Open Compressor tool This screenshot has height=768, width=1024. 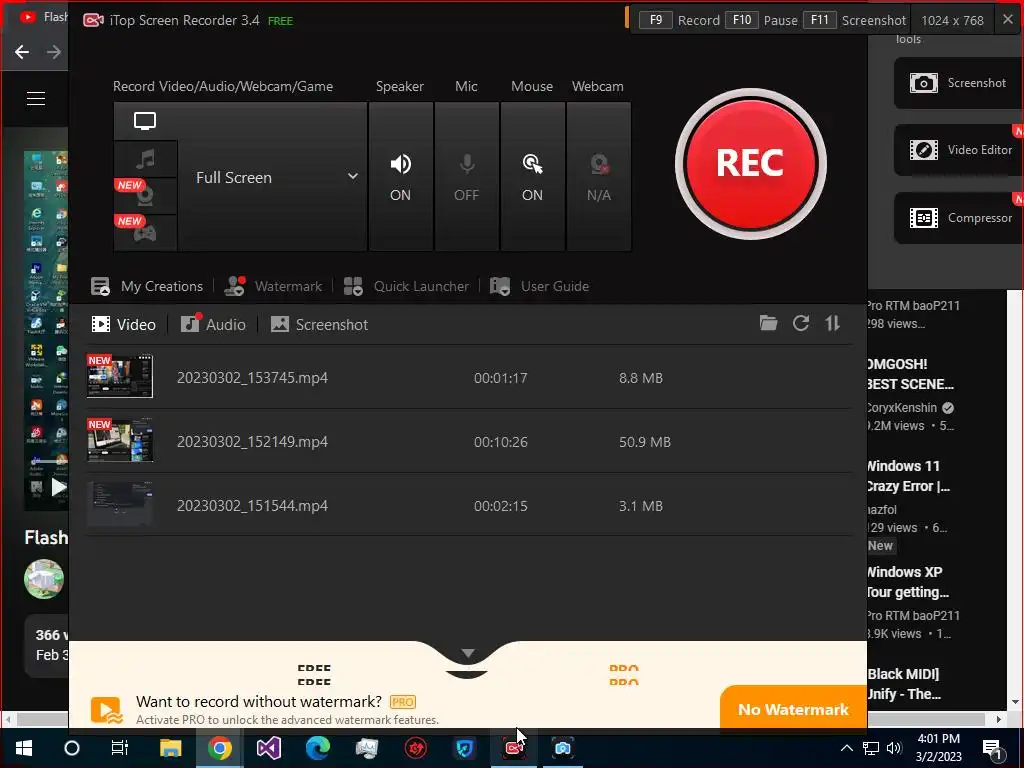pyautogui.click(x=957, y=218)
